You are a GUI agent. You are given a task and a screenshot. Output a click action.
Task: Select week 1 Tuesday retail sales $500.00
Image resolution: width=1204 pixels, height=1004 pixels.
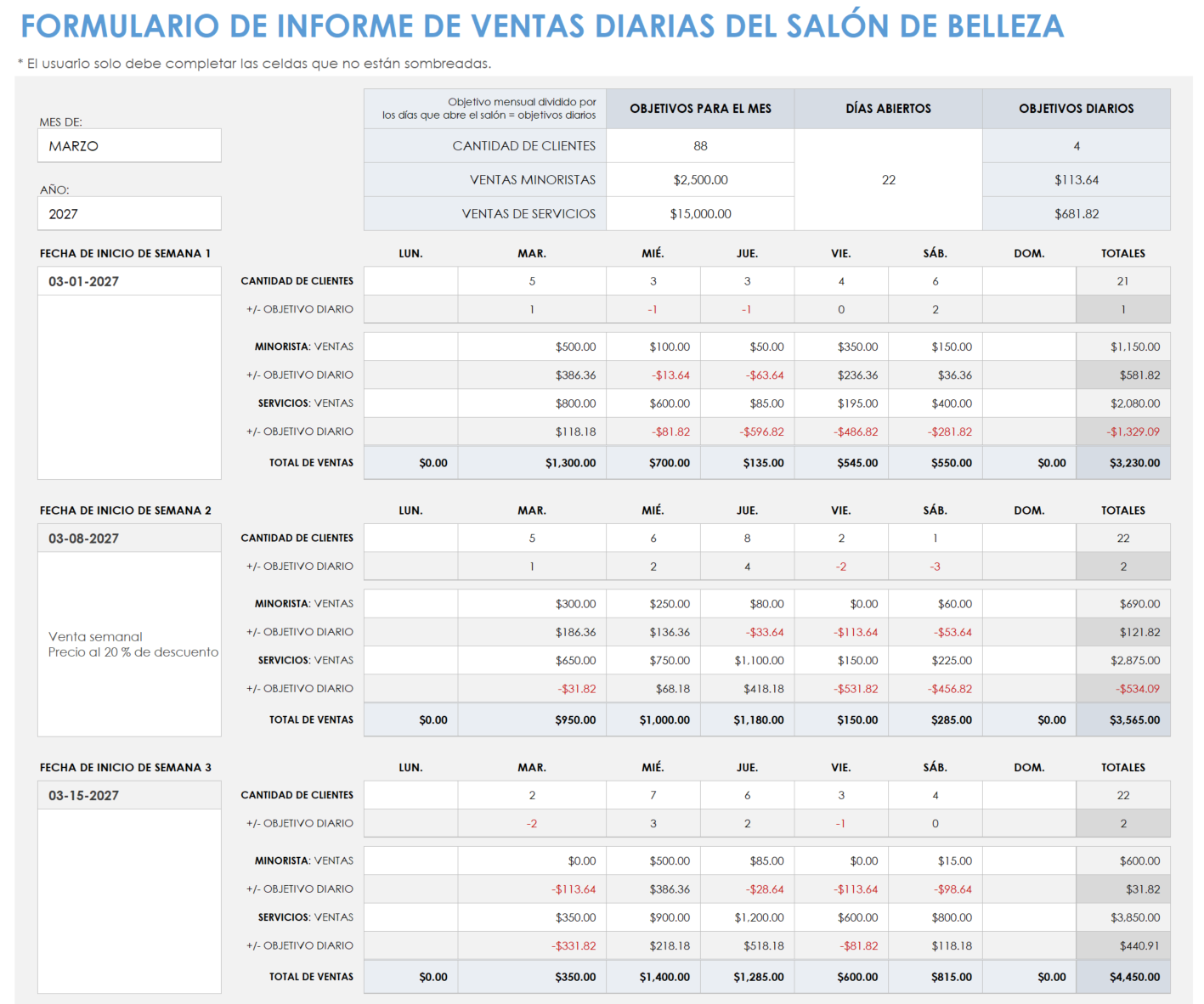click(x=532, y=347)
